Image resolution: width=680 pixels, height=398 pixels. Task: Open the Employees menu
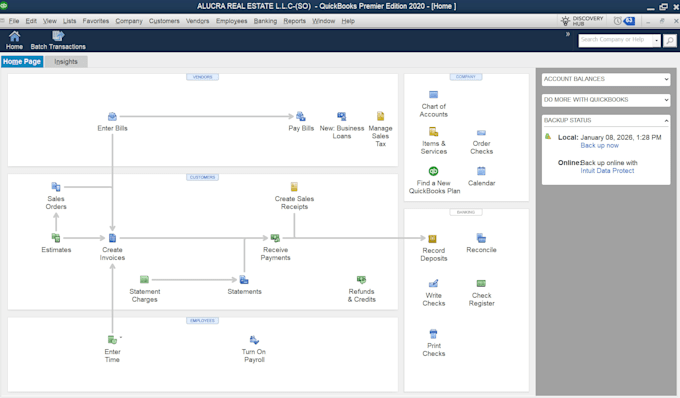click(x=232, y=21)
